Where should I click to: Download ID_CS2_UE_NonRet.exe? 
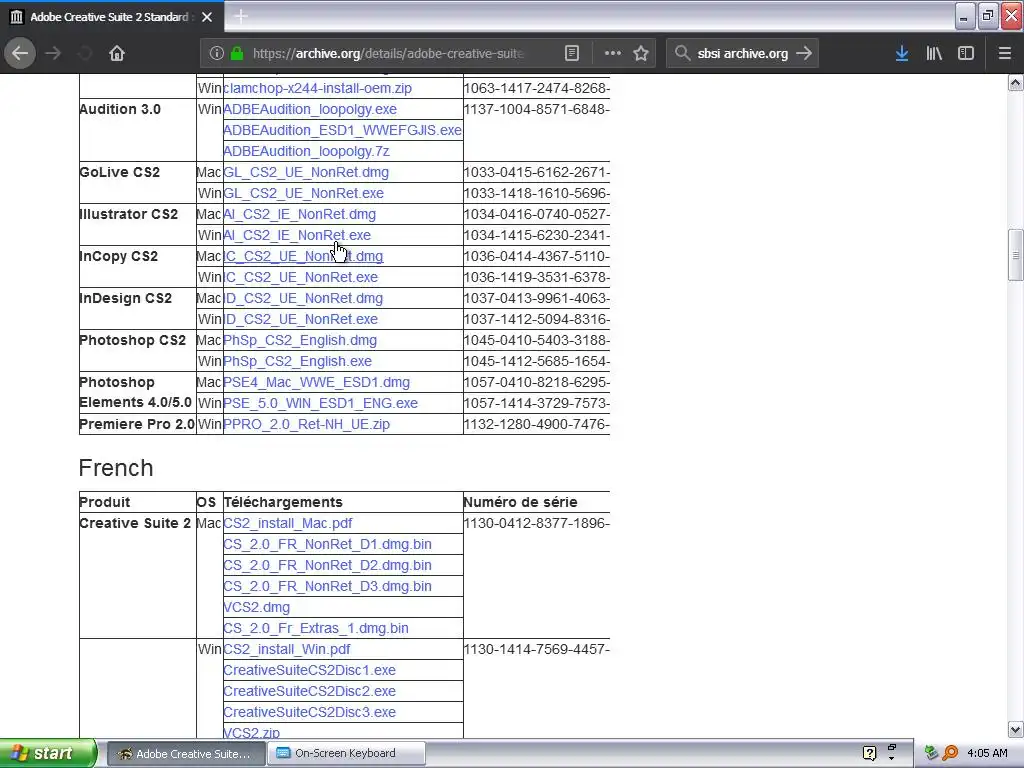coord(300,319)
